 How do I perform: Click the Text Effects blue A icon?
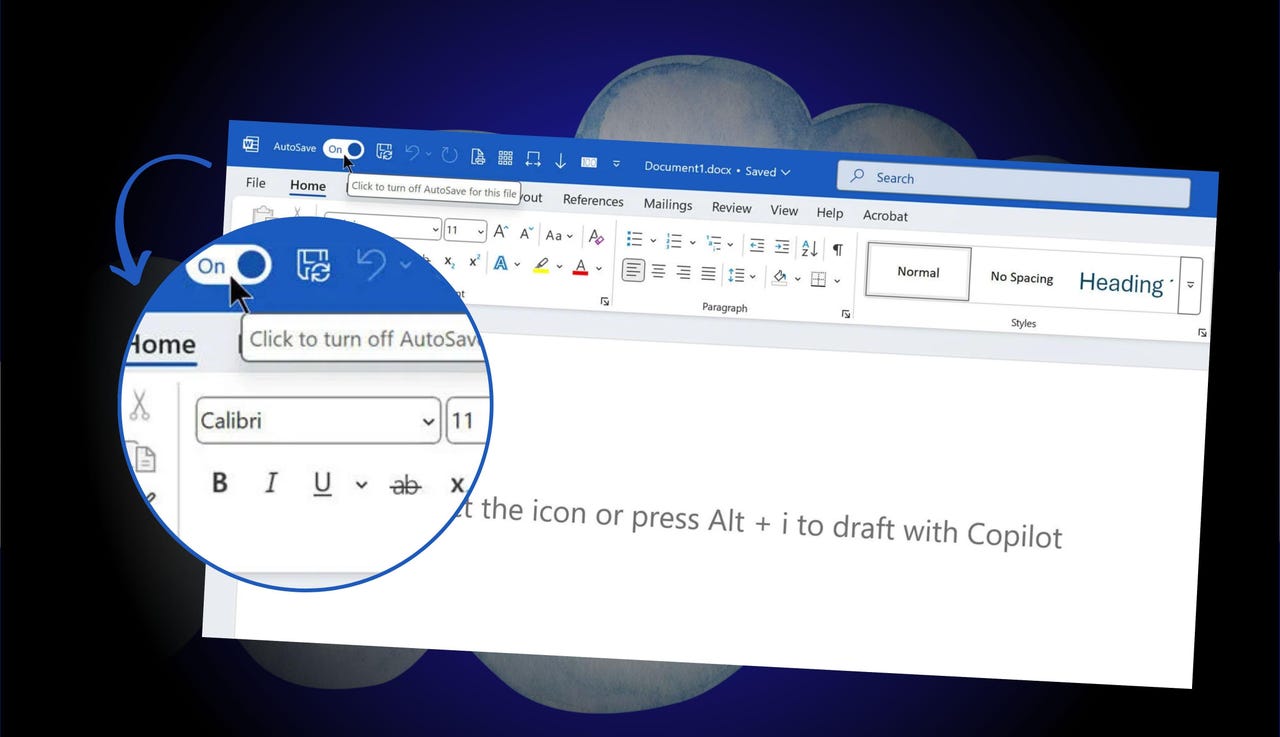coord(500,263)
